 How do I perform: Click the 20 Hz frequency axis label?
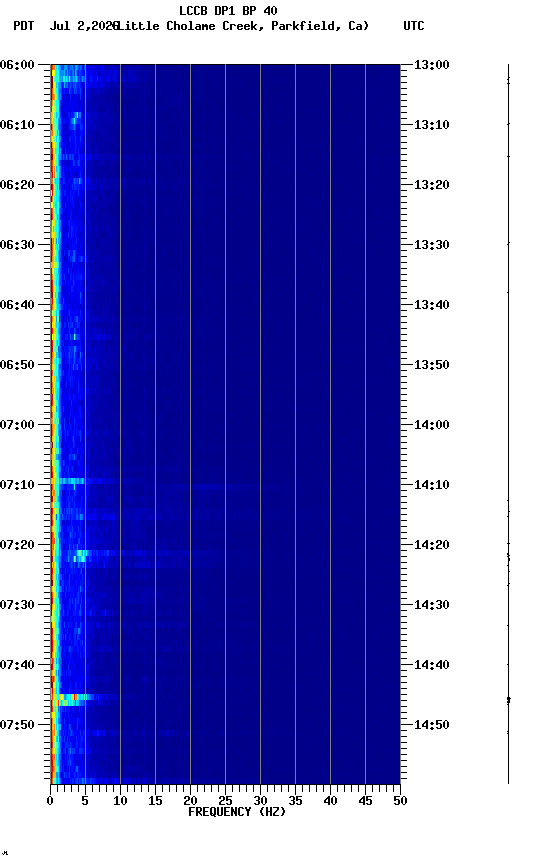click(x=190, y=801)
